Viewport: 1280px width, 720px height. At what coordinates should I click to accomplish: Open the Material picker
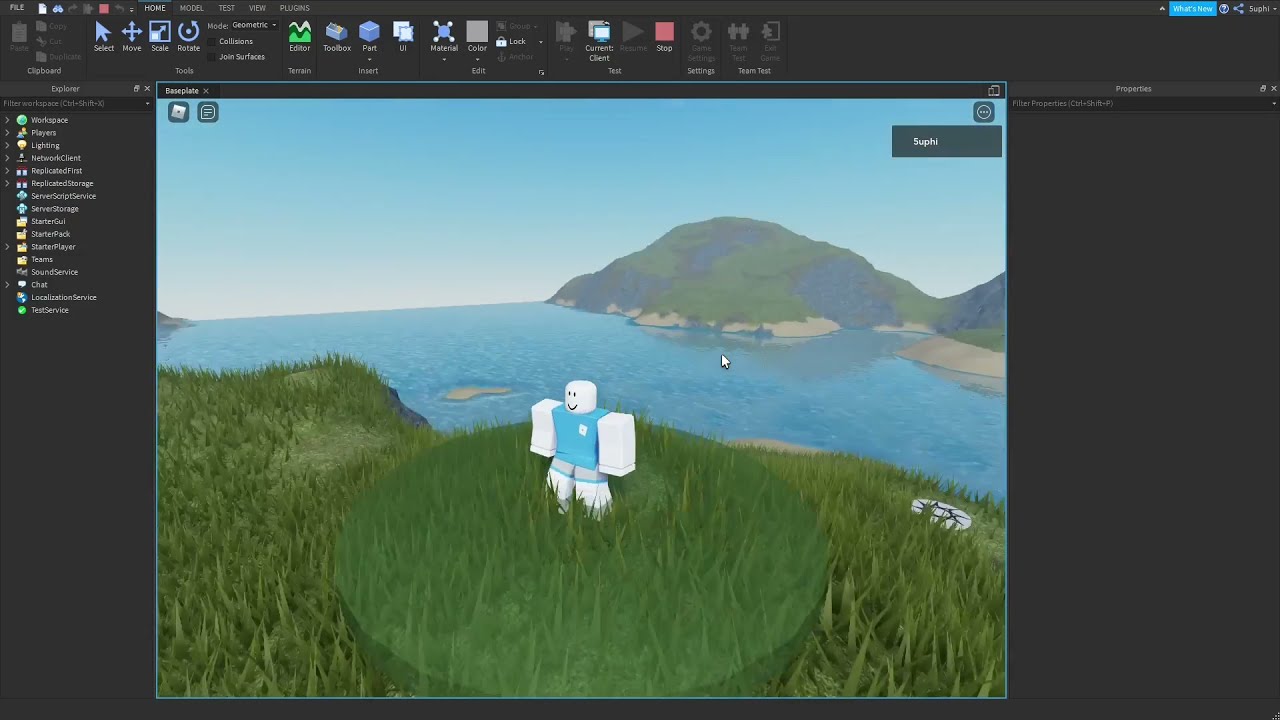(x=444, y=37)
